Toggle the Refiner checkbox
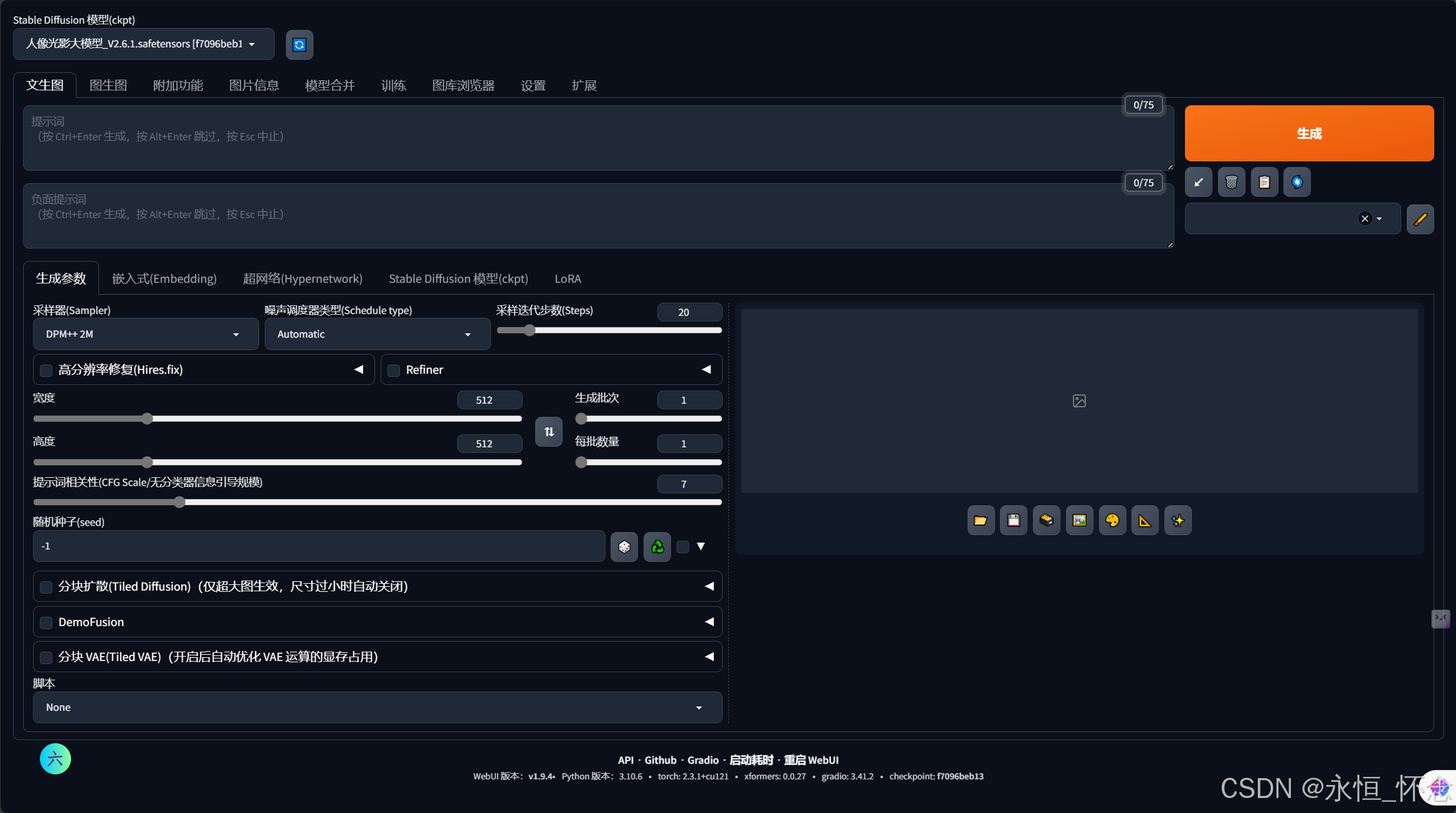 coord(394,371)
